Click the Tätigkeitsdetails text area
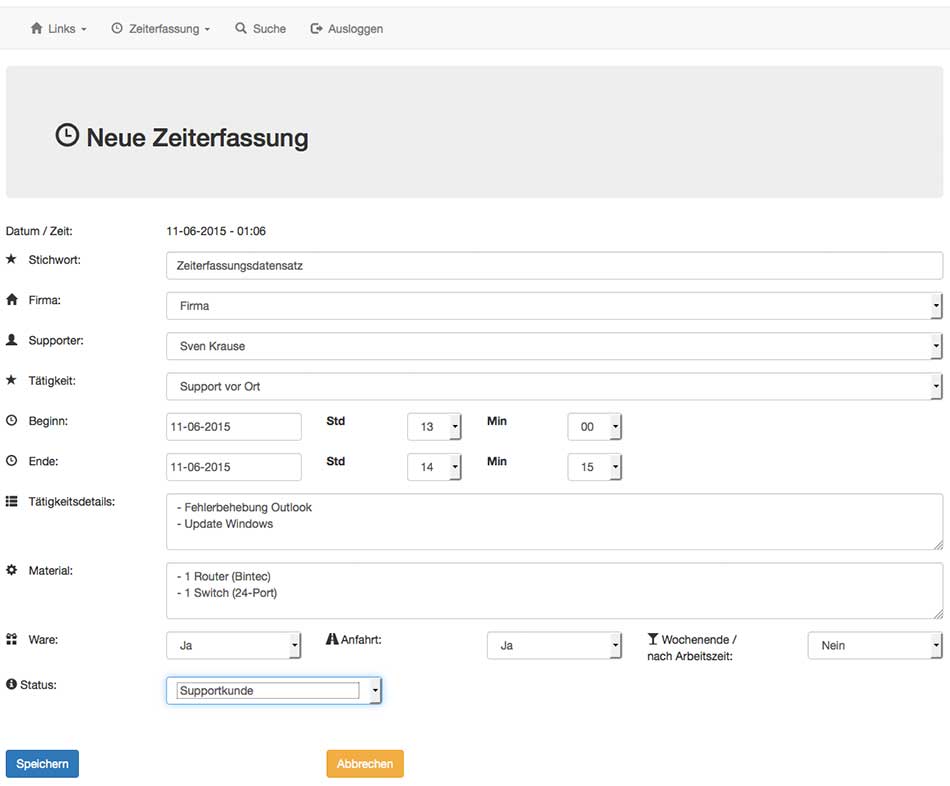Image resolution: width=950 pixels, height=786 pixels. [554, 522]
